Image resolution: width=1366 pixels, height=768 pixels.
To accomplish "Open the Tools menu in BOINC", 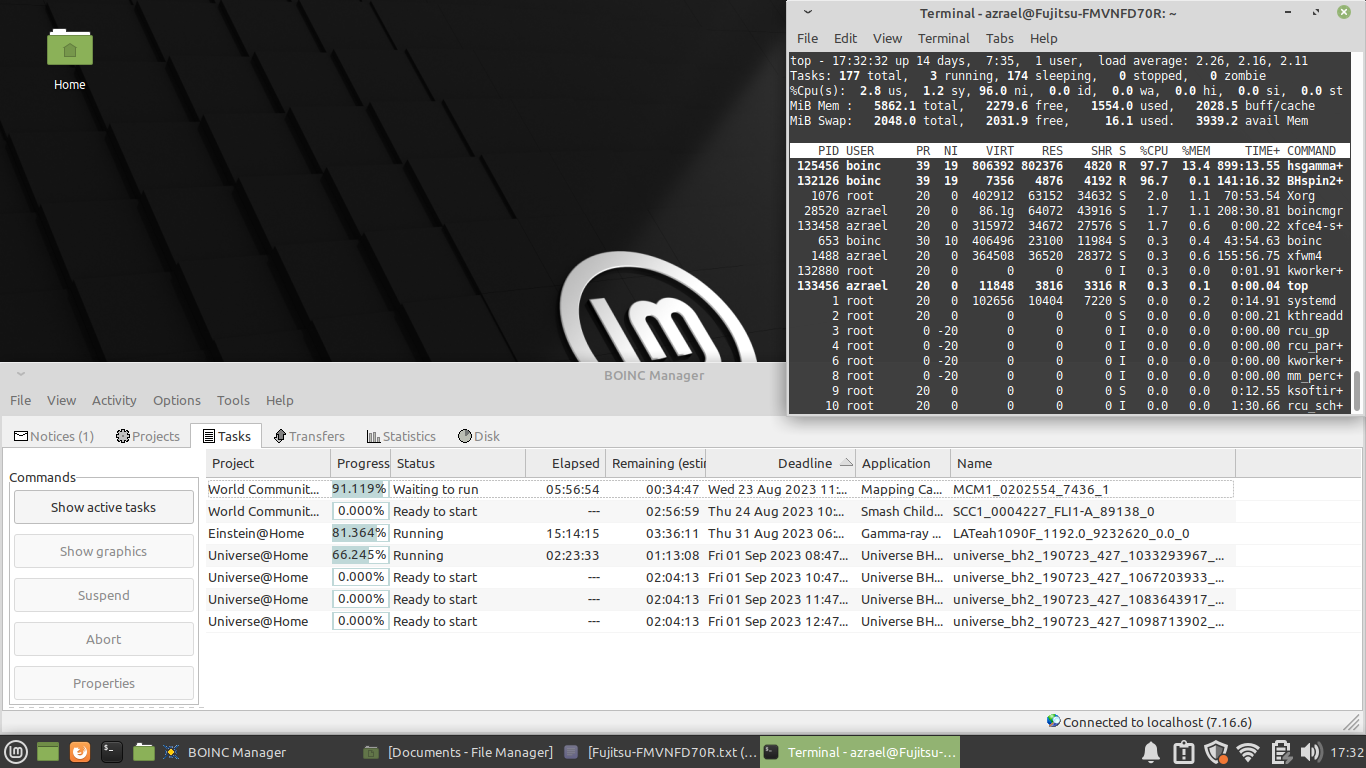I will click(x=233, y=400).
